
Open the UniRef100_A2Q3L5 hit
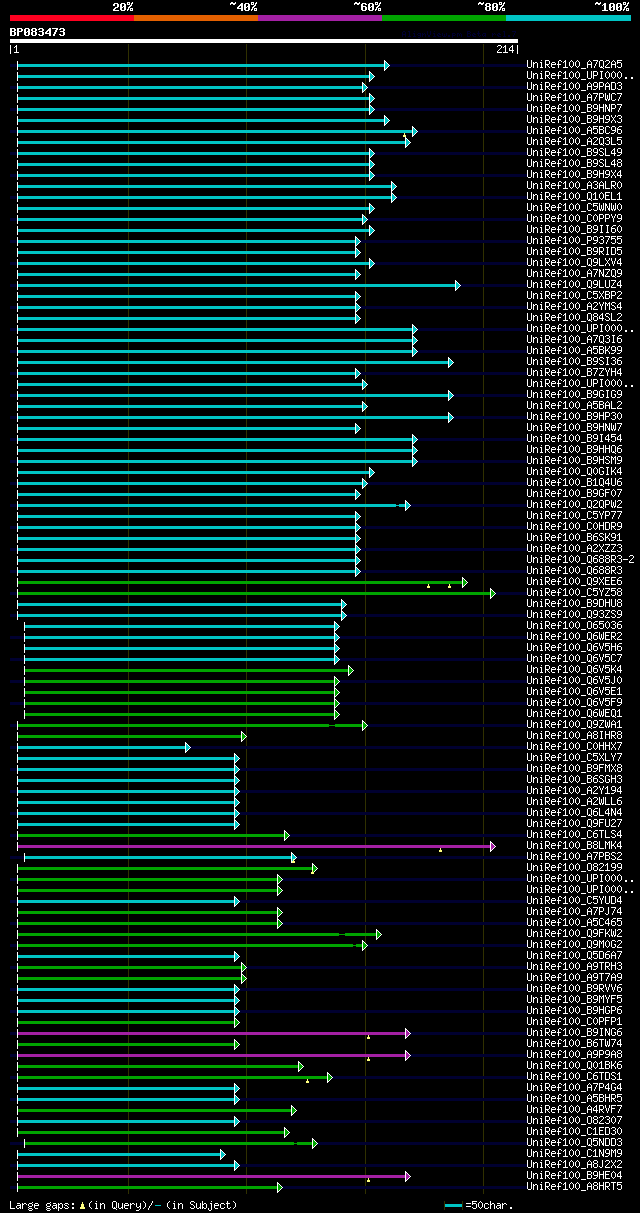pos(576,142)
